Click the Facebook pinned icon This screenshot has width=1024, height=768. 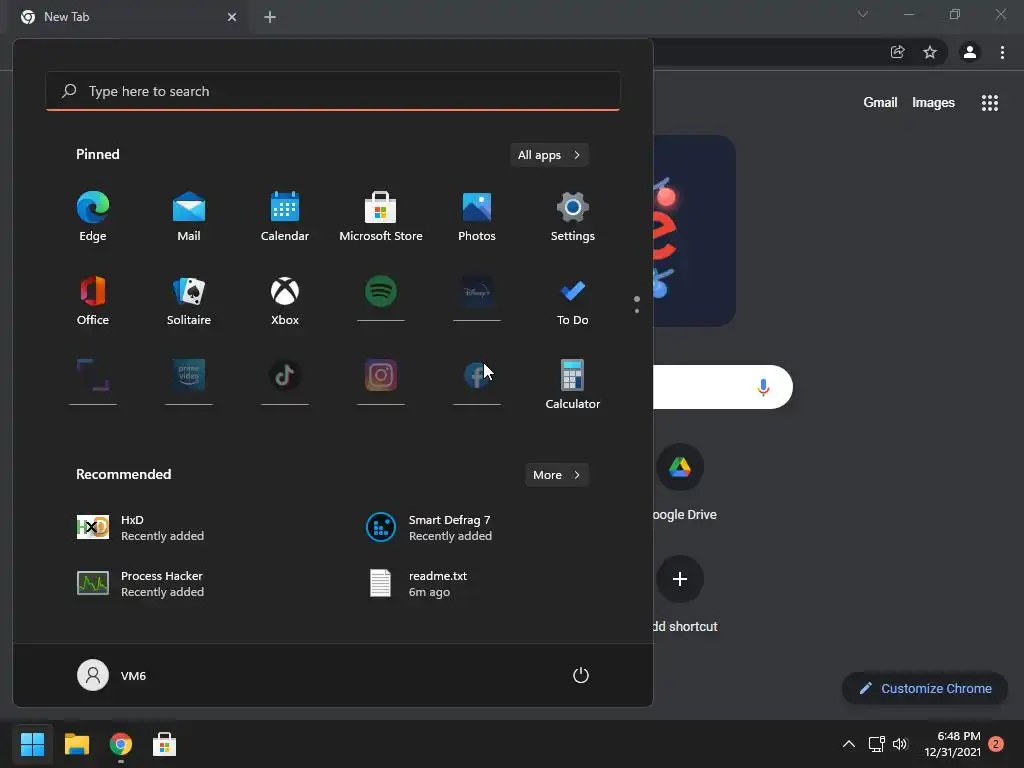[477, 376]
